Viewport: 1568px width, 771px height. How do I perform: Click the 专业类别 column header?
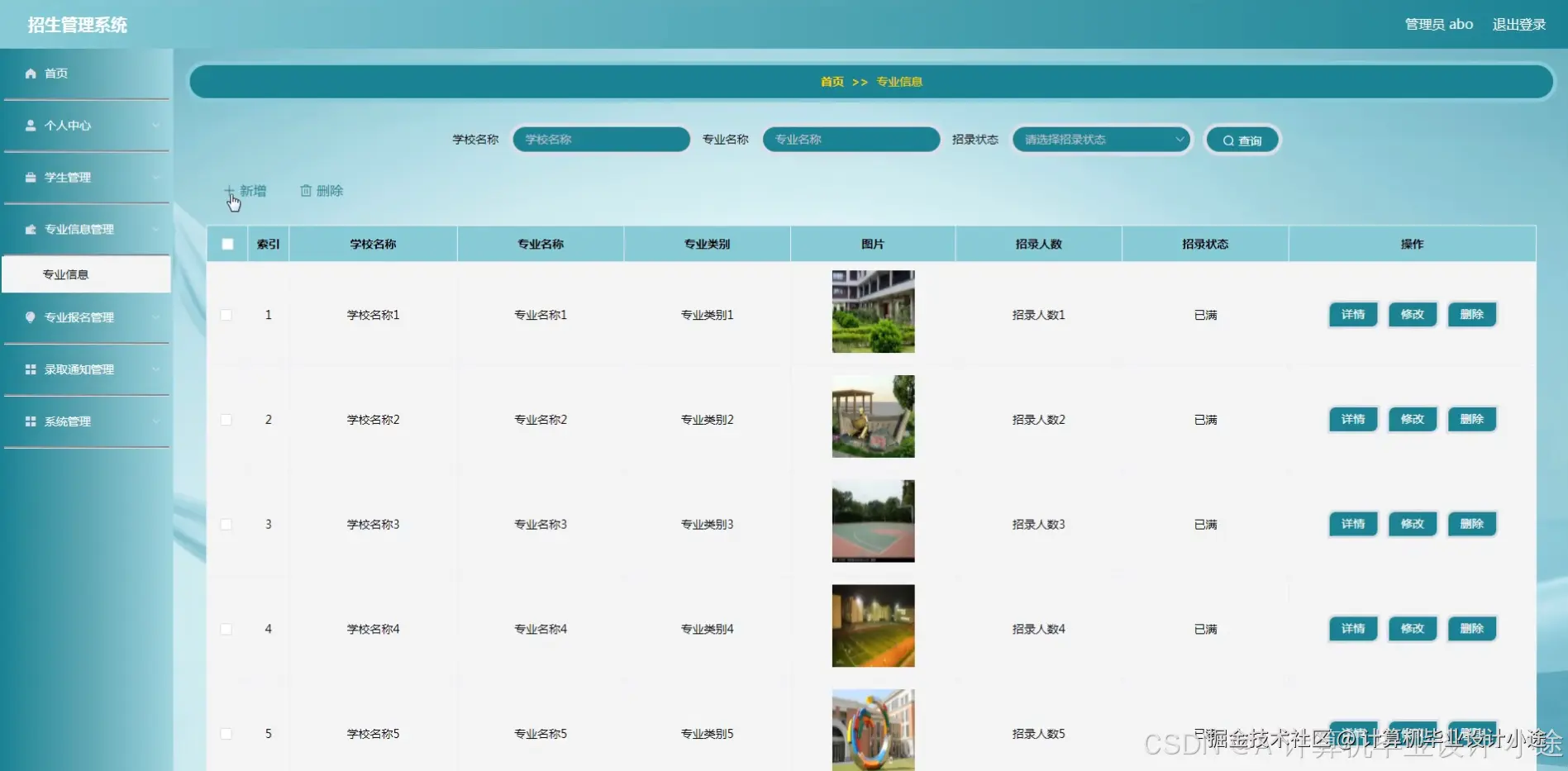[707, 244]
